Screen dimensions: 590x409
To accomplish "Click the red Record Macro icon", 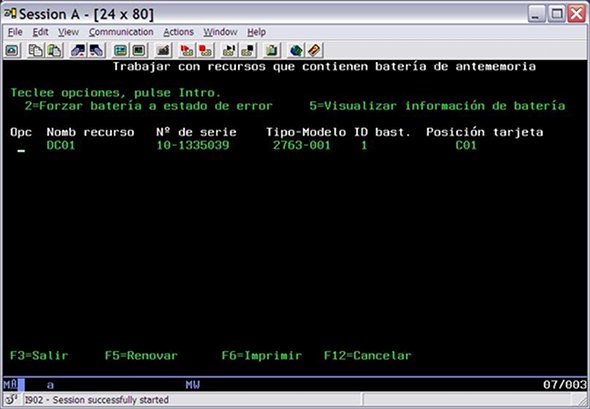I will click(x=187, y=50).
